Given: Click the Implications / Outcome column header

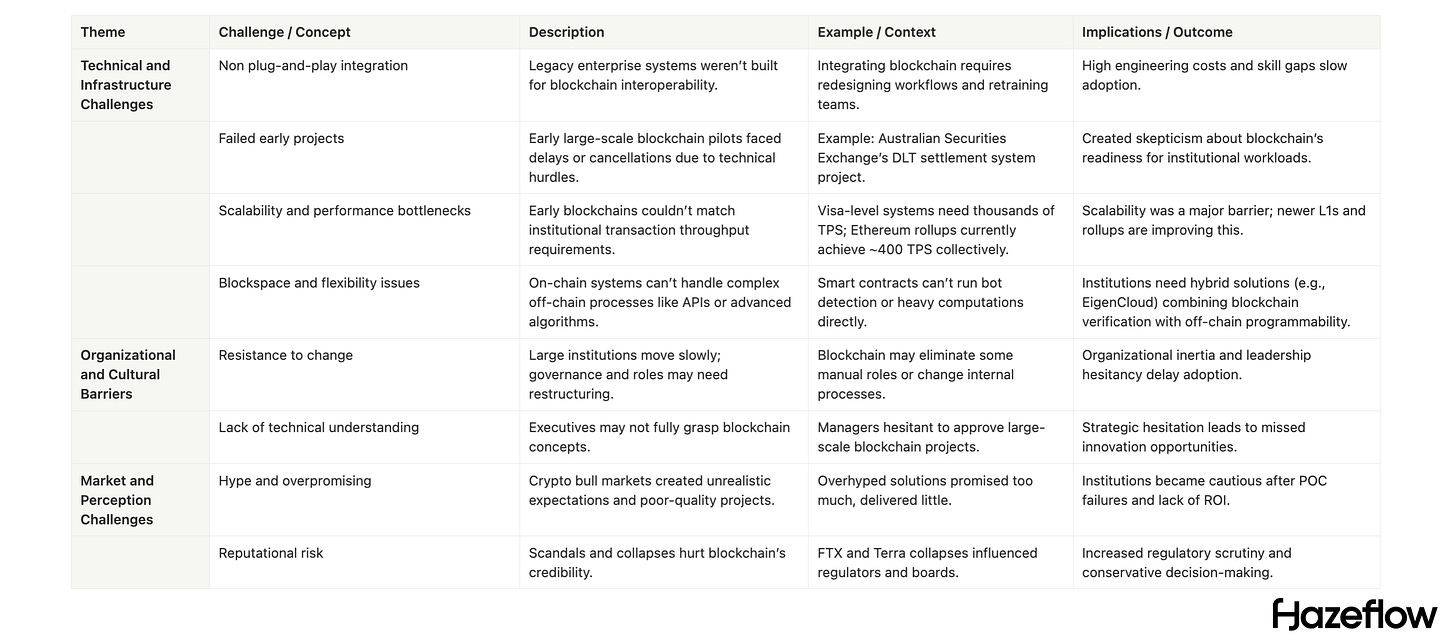Looking at the screenshot, I should 1157,32.
